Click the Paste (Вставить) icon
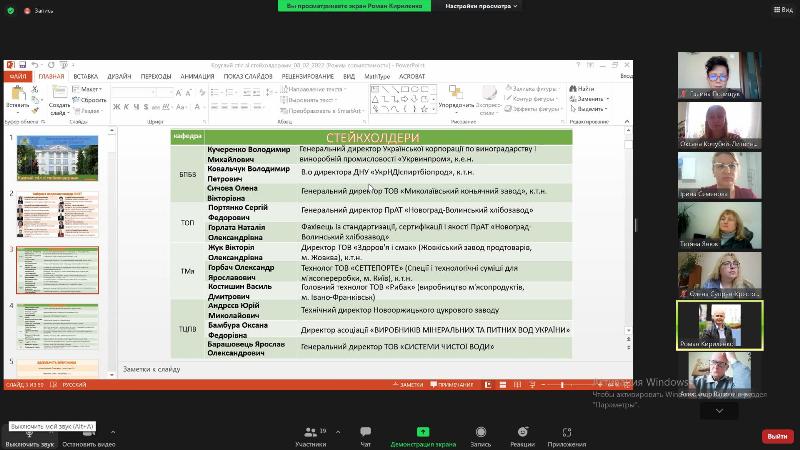The image size is (800, 450). tap(18, 93)
